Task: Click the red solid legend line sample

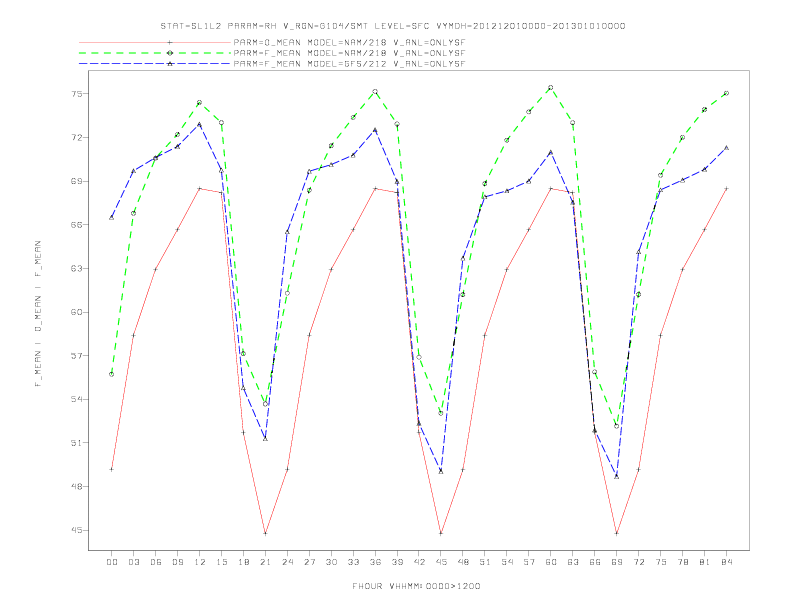Action: 155,42
